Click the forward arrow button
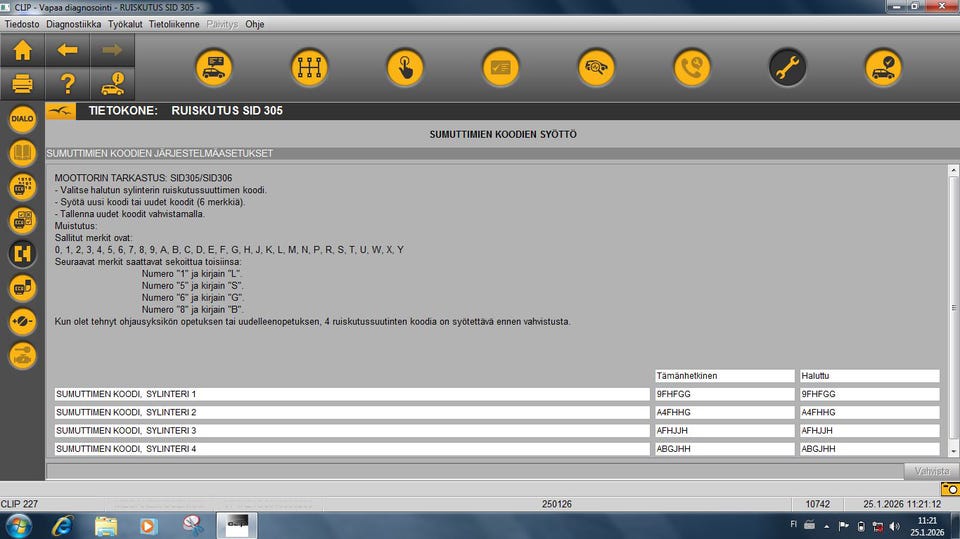 [112, 50]
